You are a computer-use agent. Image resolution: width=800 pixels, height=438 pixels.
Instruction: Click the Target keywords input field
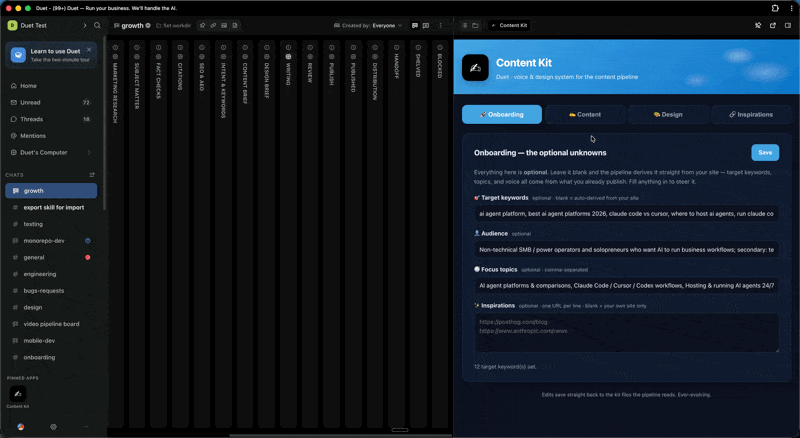[x=627, y=214]
